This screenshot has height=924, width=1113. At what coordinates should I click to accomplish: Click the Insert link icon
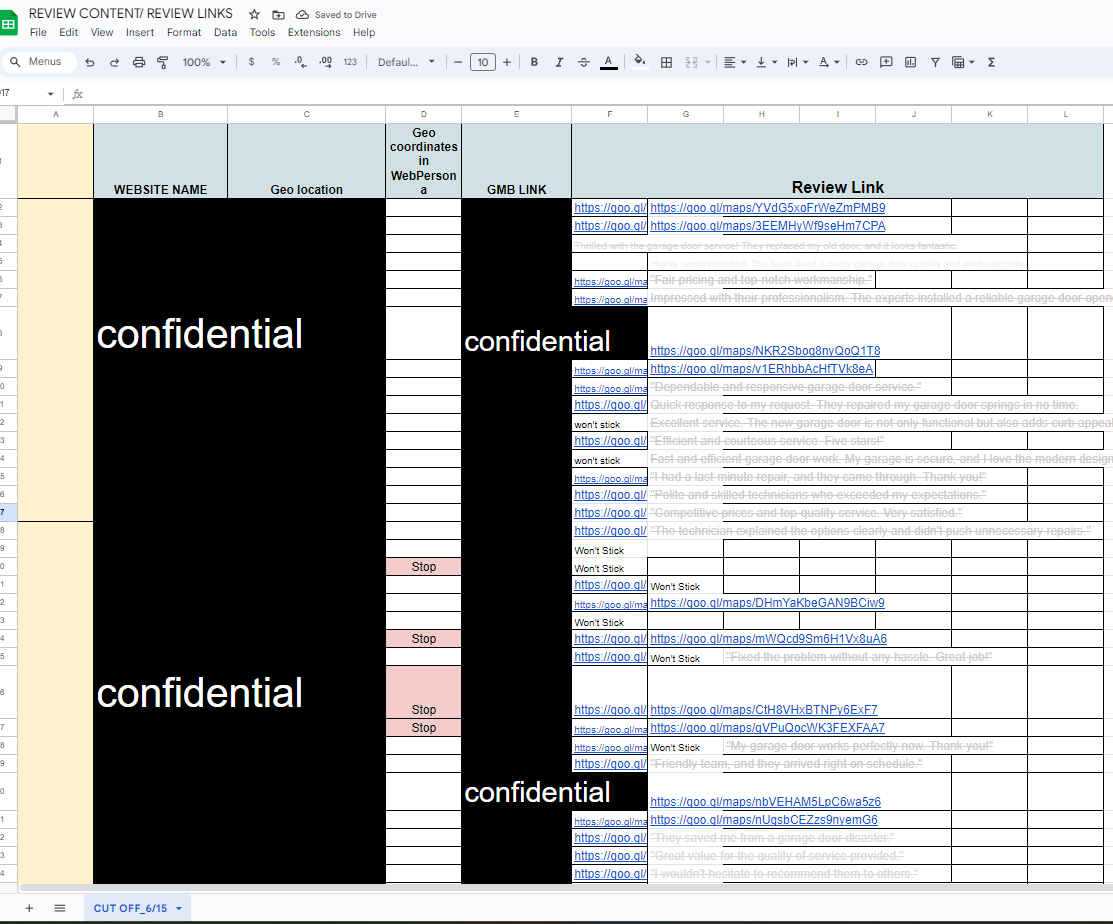[861, 62]
